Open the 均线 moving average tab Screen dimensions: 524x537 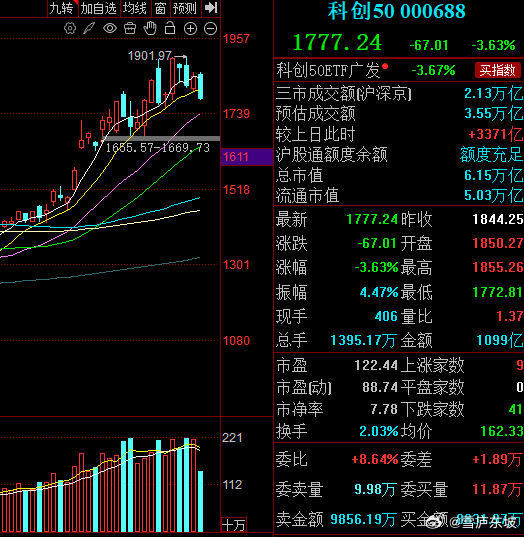coord(135,8)
